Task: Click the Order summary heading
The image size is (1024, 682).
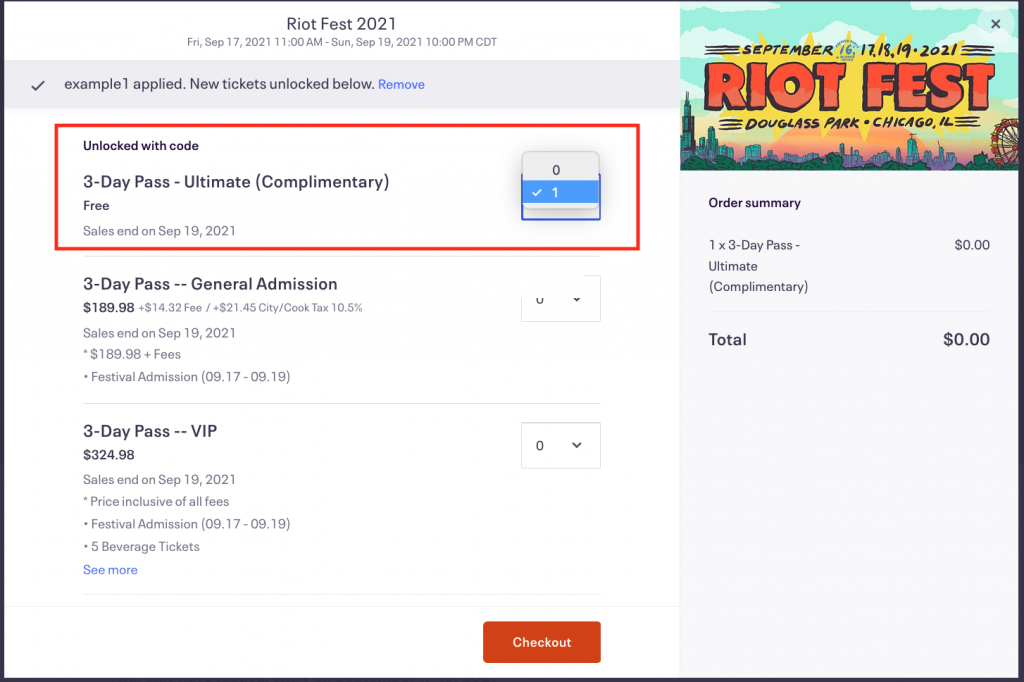Action: (x=754, y=203)
